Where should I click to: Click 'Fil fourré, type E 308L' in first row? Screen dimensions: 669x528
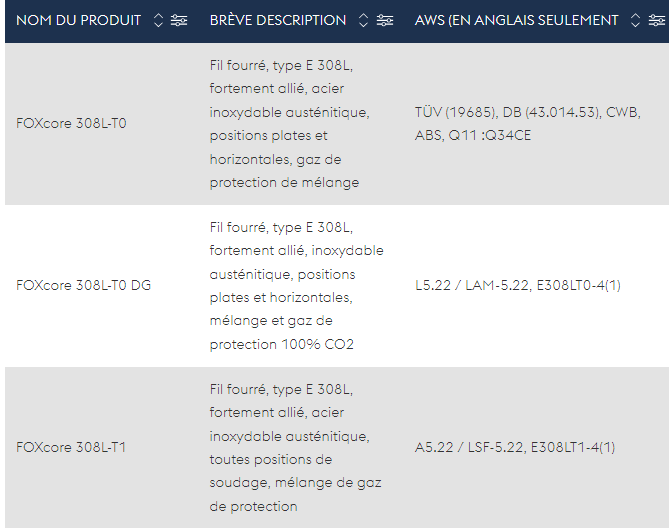(x=281, y=65)
